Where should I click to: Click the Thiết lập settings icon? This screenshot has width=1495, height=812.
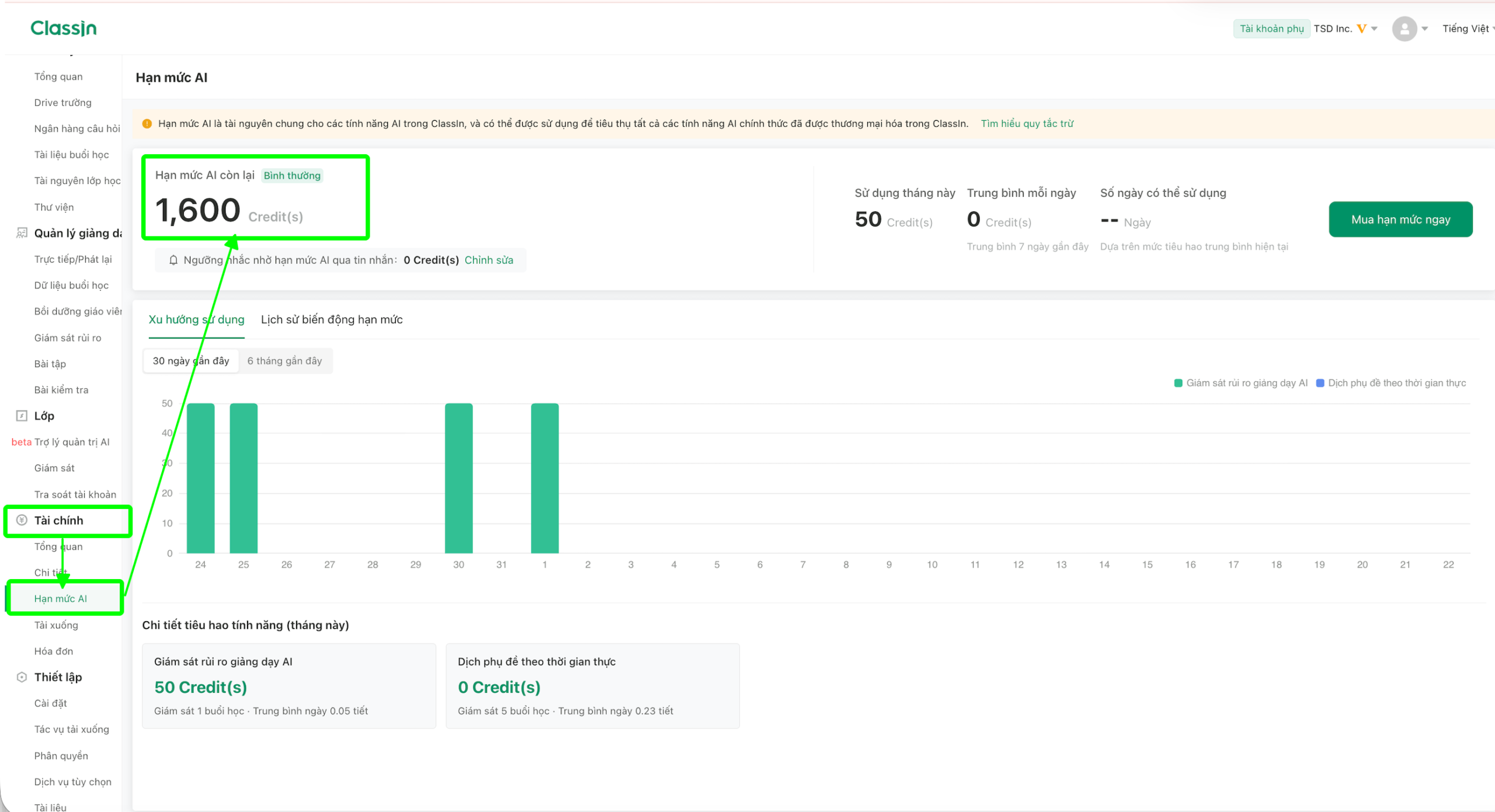click(22, 677)
